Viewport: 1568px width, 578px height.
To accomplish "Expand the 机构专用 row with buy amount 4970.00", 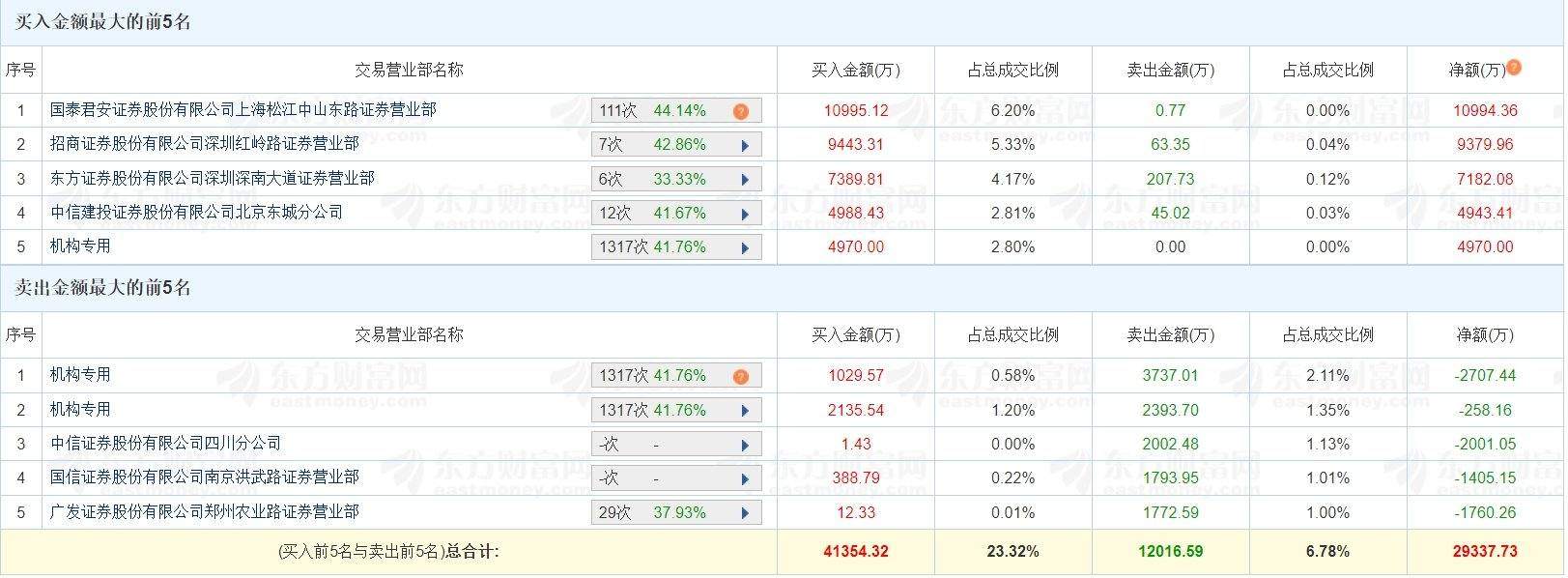I will 745,248.
